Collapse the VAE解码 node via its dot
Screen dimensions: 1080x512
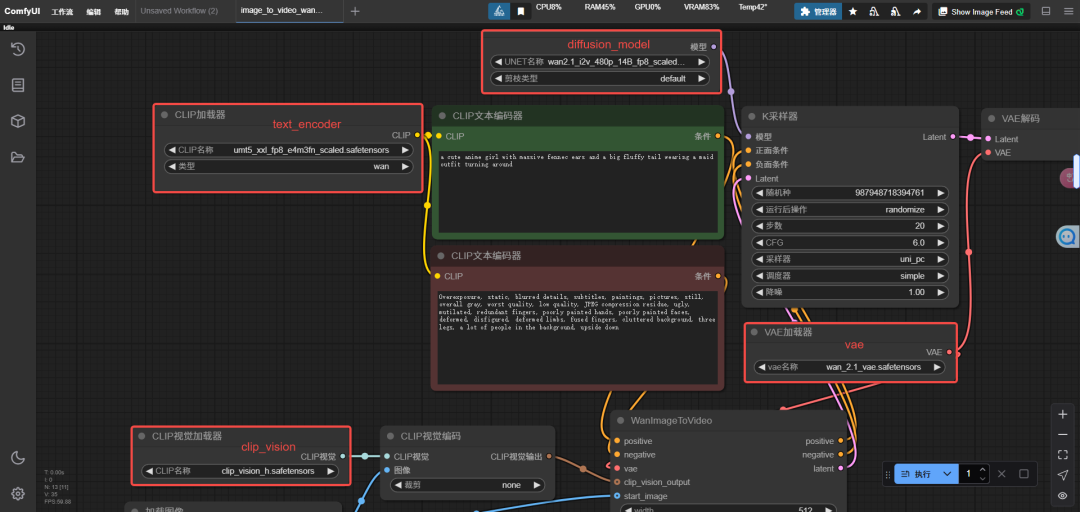992,119
